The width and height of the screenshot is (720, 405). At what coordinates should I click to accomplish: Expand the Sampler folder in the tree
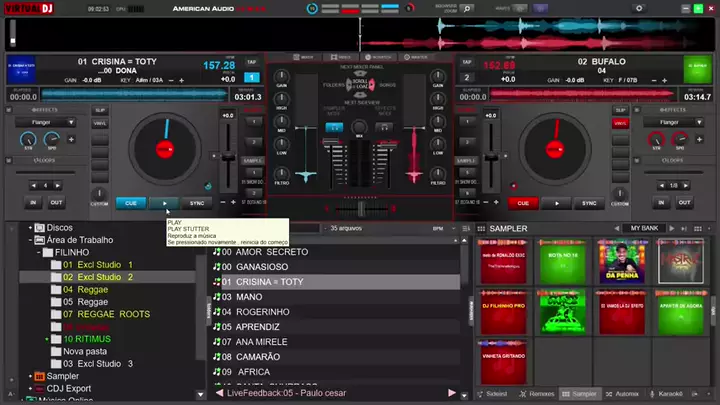30,376
